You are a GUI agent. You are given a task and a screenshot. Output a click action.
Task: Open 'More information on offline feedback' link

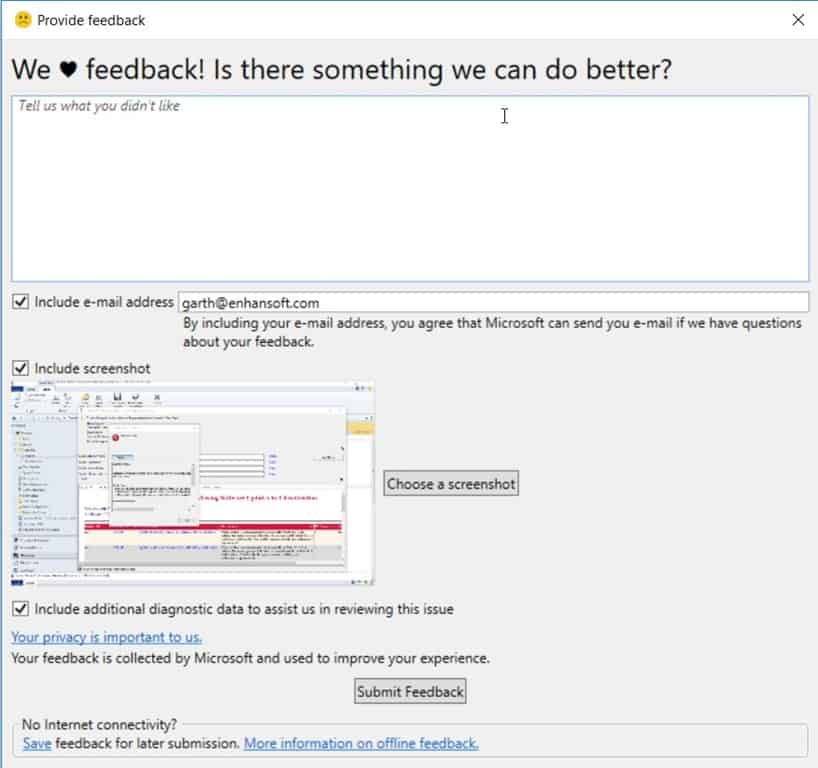click(x=361, y=743)
